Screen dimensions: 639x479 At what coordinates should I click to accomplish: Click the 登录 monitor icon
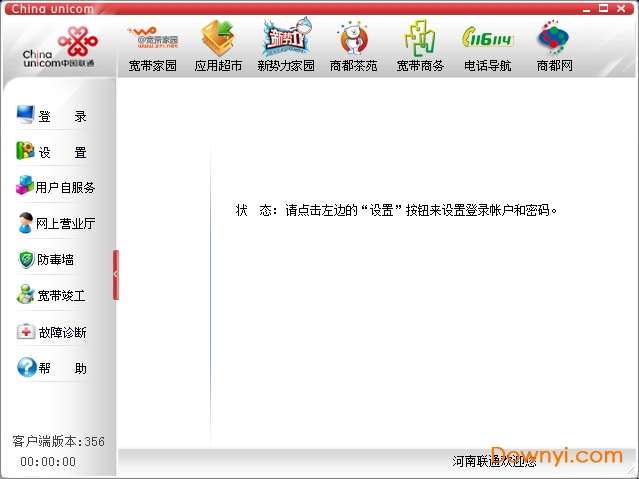click(25, 115)
